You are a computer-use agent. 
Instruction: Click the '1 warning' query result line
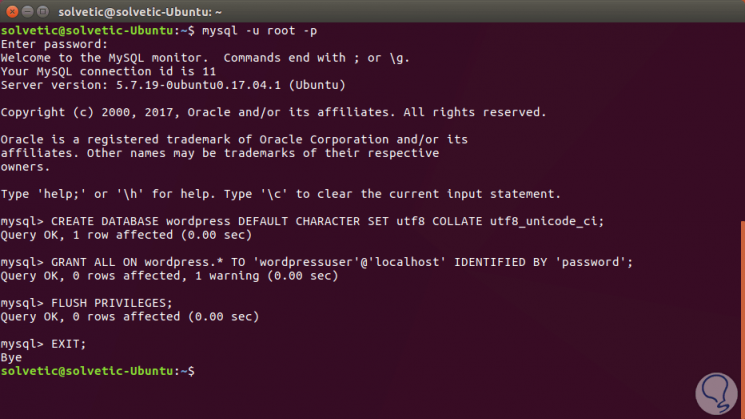[169, 275]
